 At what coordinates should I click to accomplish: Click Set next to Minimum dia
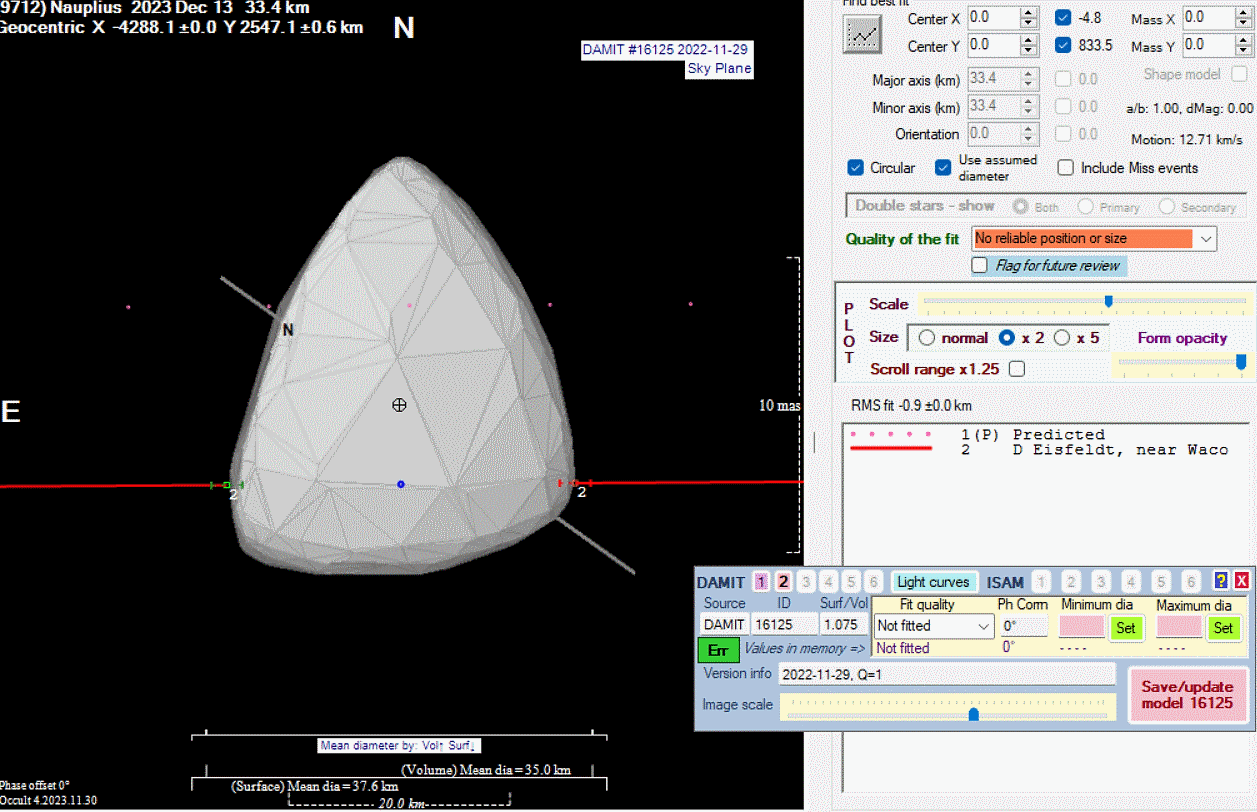tap(1125, 628)
